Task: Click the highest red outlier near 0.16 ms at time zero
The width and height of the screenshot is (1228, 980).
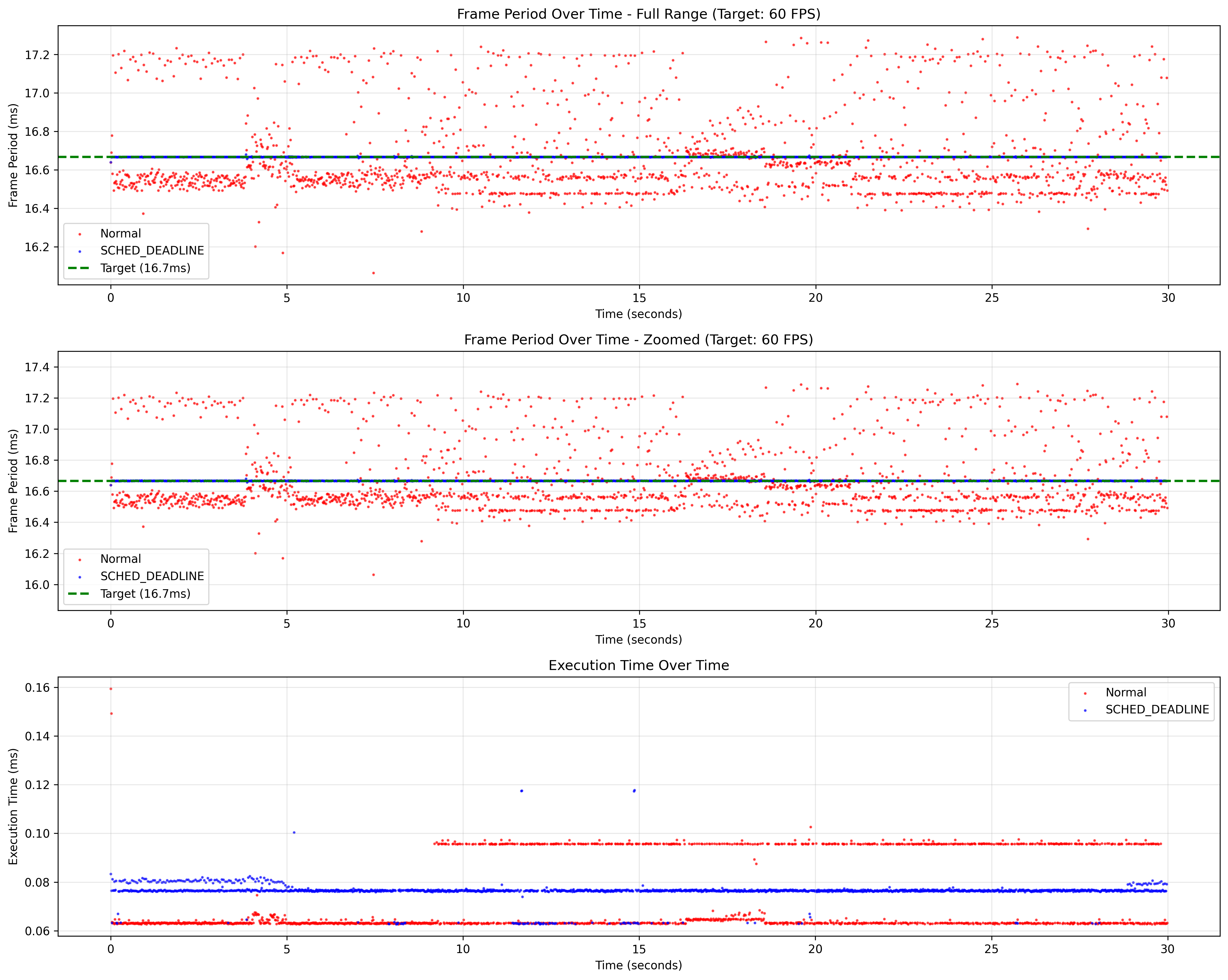Action: click(x=110, y=689)
